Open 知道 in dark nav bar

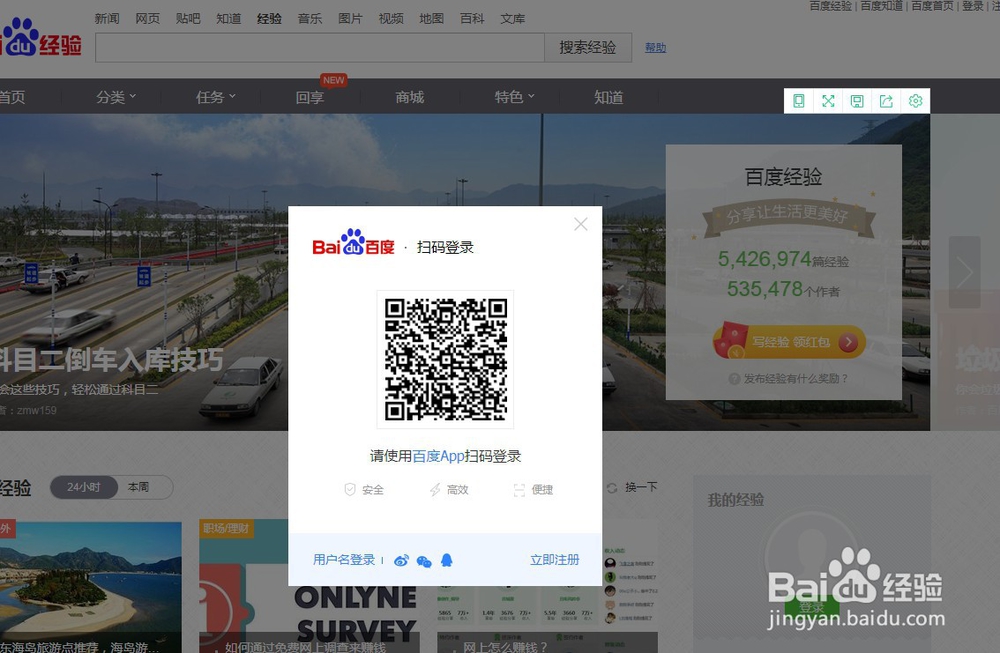tap(608, 97)
